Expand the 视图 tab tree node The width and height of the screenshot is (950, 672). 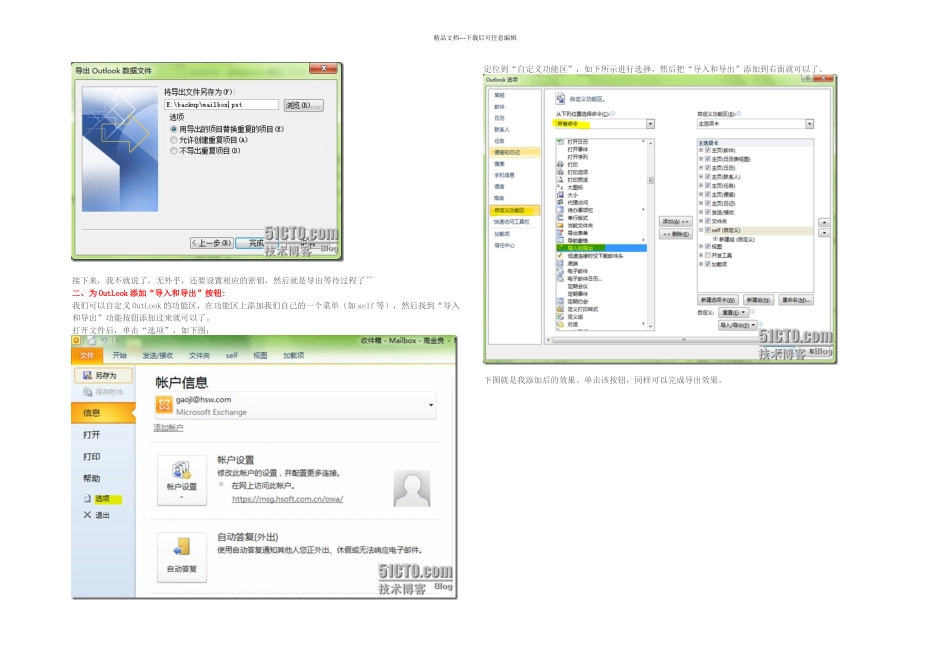coord(701,247)
